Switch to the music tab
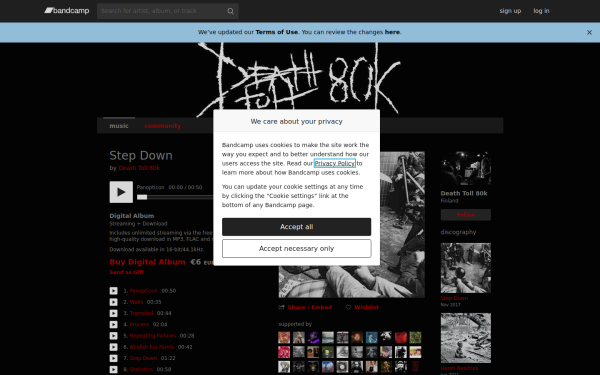 tap(119, 126)
